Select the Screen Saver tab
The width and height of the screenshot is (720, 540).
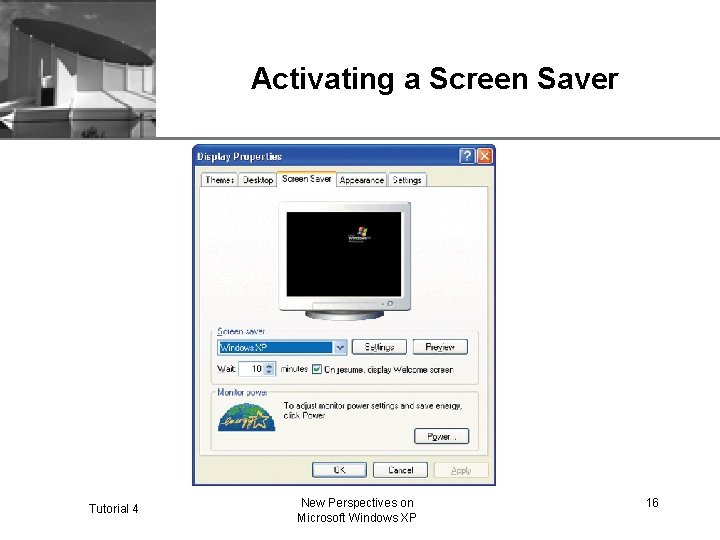(x=306, y=179)
